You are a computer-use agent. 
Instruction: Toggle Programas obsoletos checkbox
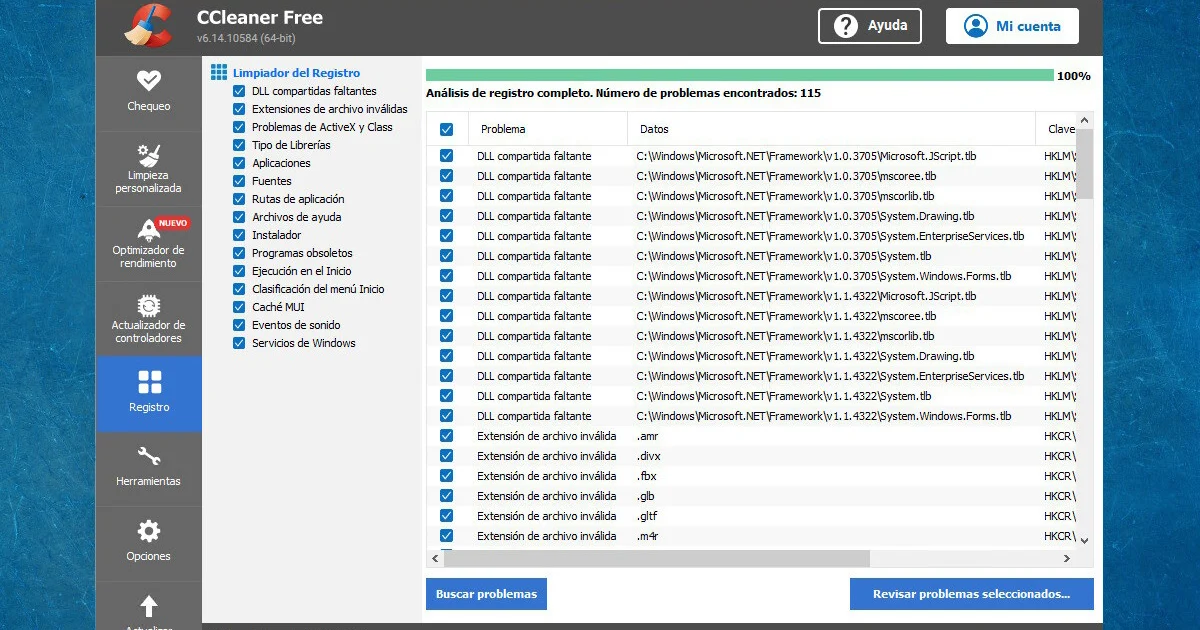tap(239, 253)
